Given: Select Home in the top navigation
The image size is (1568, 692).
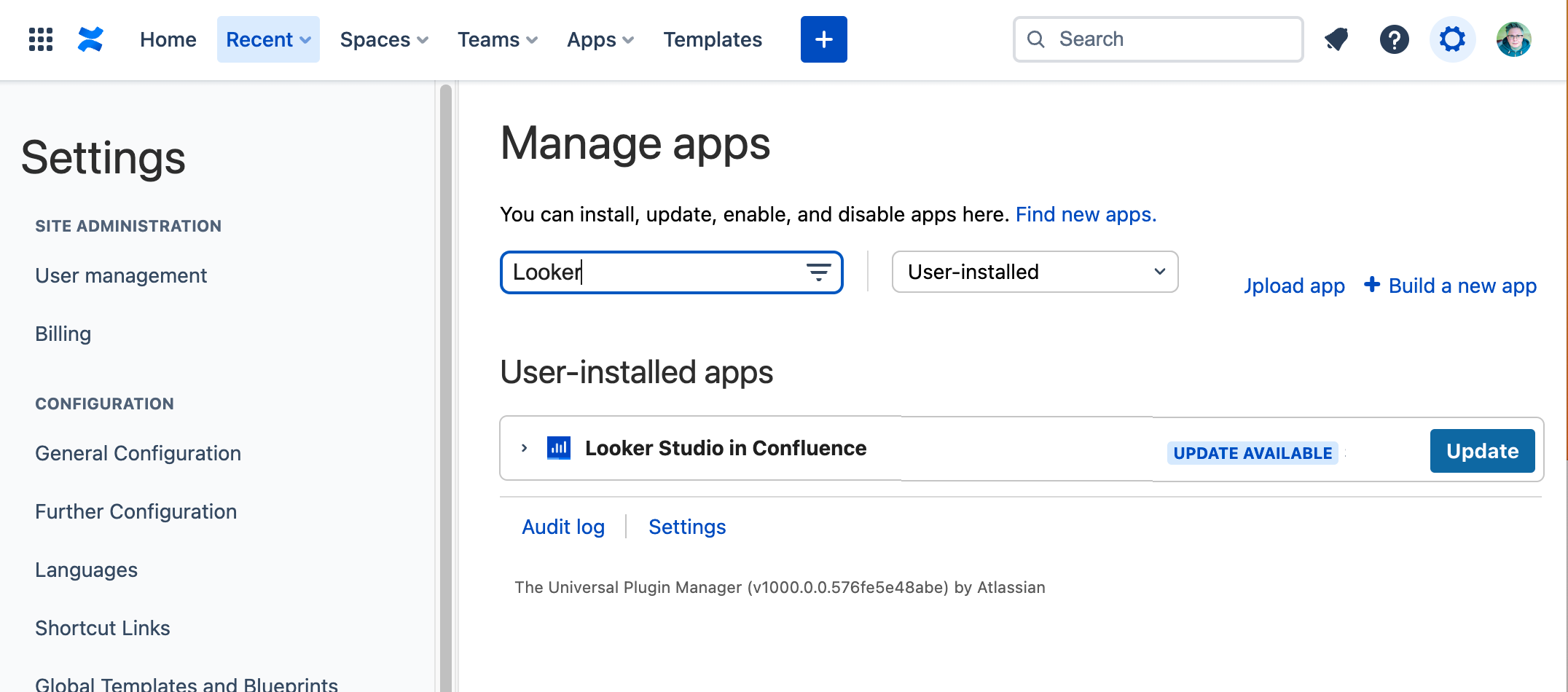Looking at the screenshot, I should click(168, 39).
